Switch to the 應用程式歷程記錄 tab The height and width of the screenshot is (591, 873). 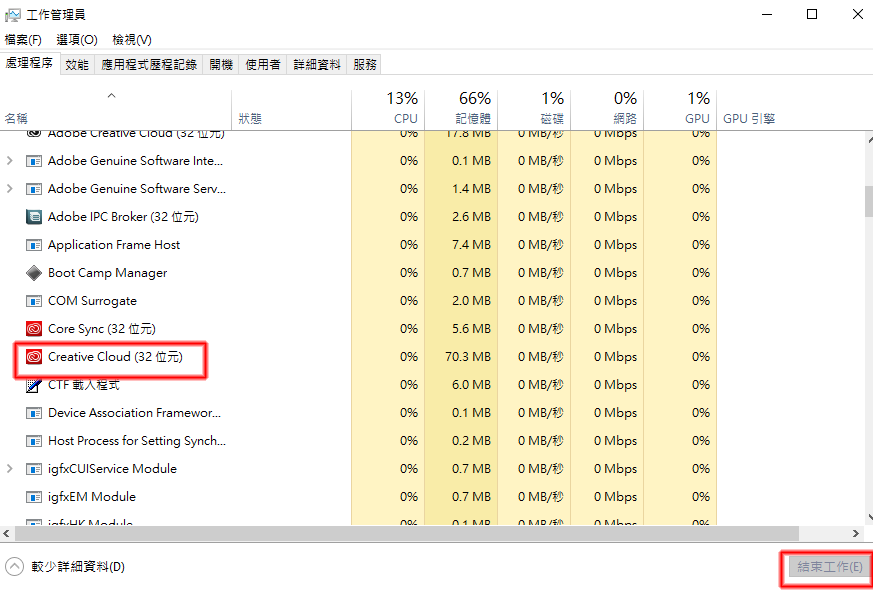[149, 65]
